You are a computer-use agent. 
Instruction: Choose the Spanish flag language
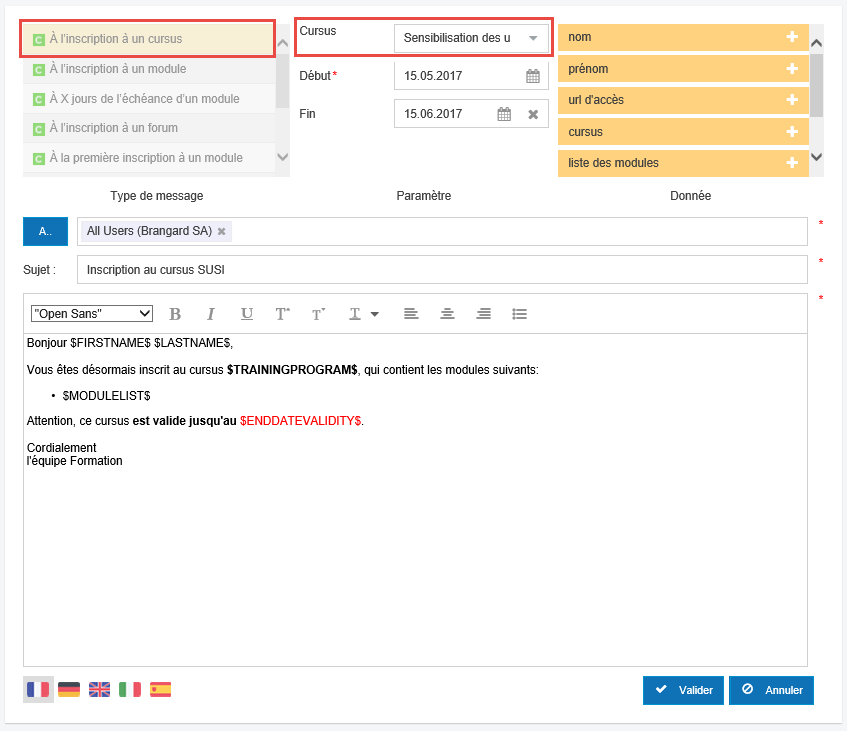pos(160,689)
